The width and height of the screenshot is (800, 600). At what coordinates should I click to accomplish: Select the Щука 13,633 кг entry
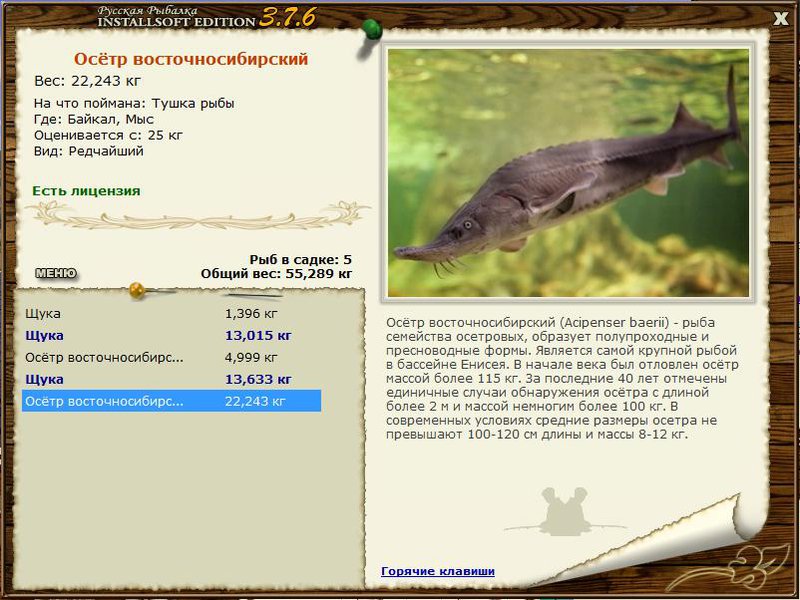pos(171,379)
